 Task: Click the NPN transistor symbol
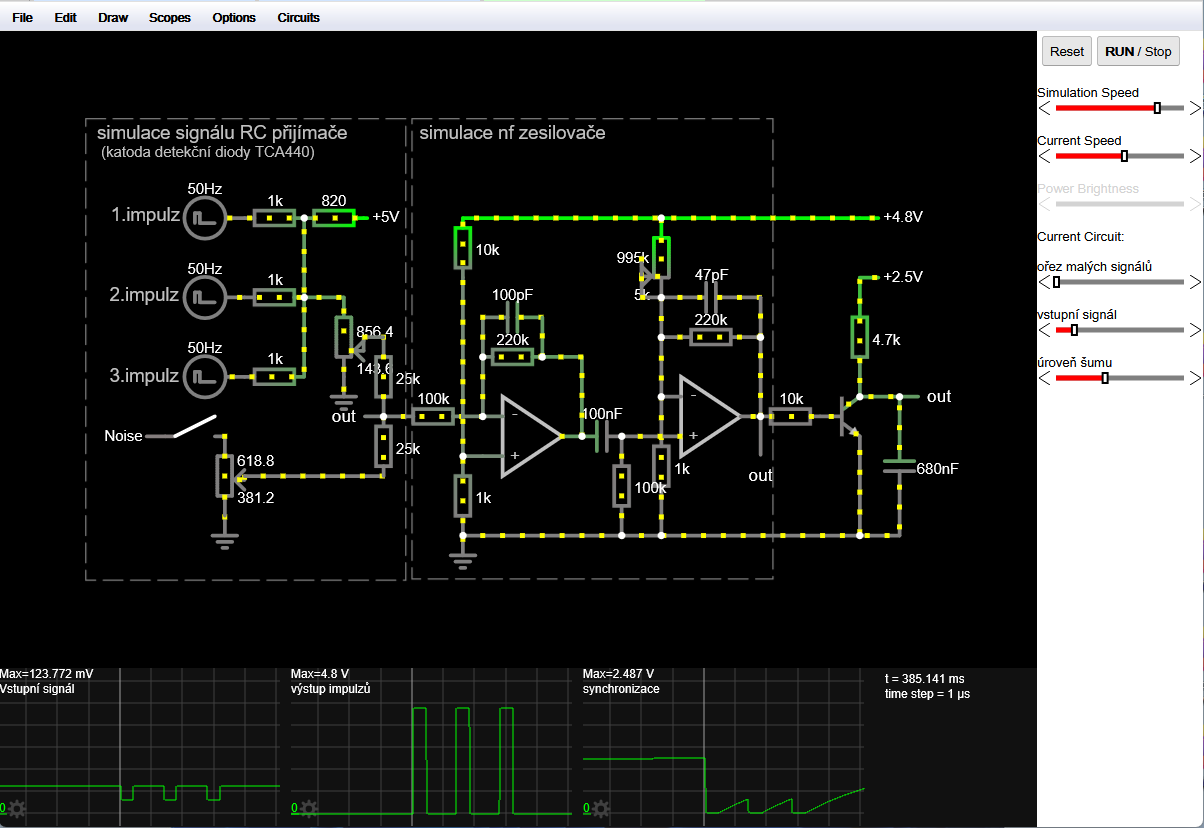point(850,416)
